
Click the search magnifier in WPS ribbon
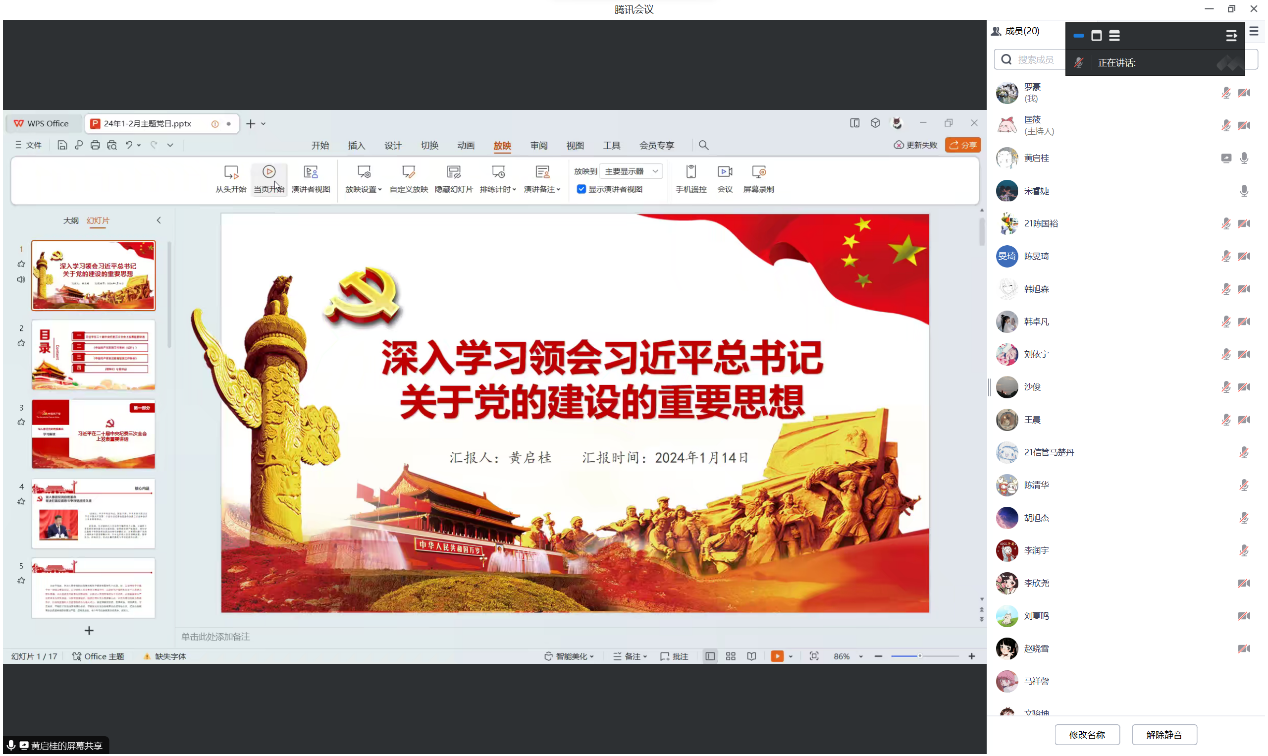coord(704,146)
